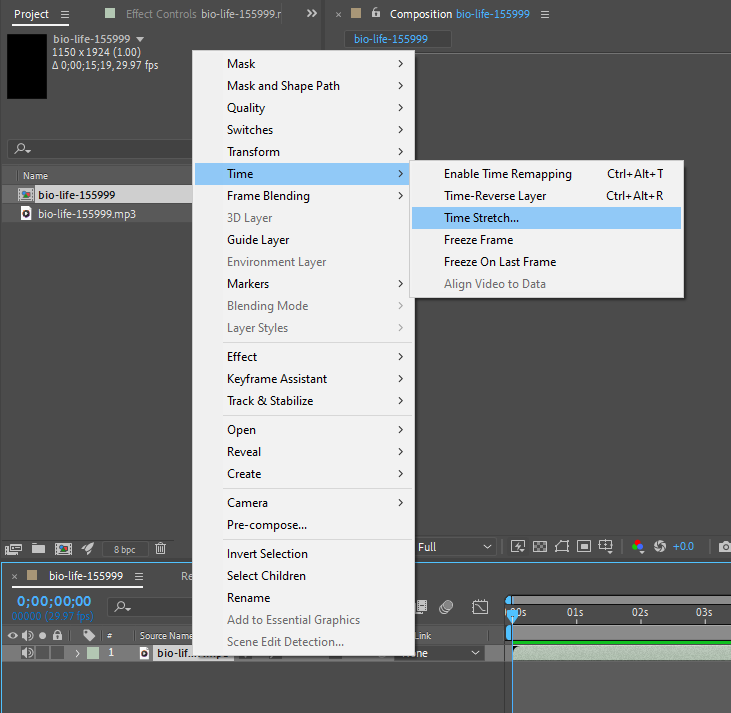This screenshot has height=713, width=731.
Task: Select bio-life-155999.mp3 in Project panel
Action: [x=86, y=214]
